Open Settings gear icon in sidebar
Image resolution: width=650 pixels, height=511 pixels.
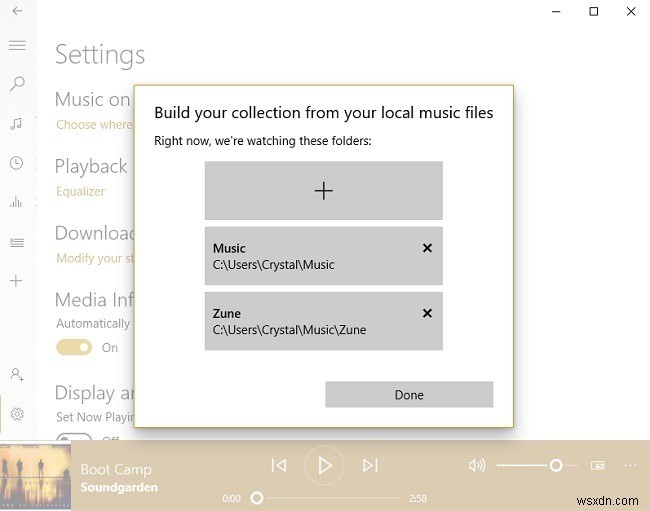pyautogui.click(x=17, y=414)
